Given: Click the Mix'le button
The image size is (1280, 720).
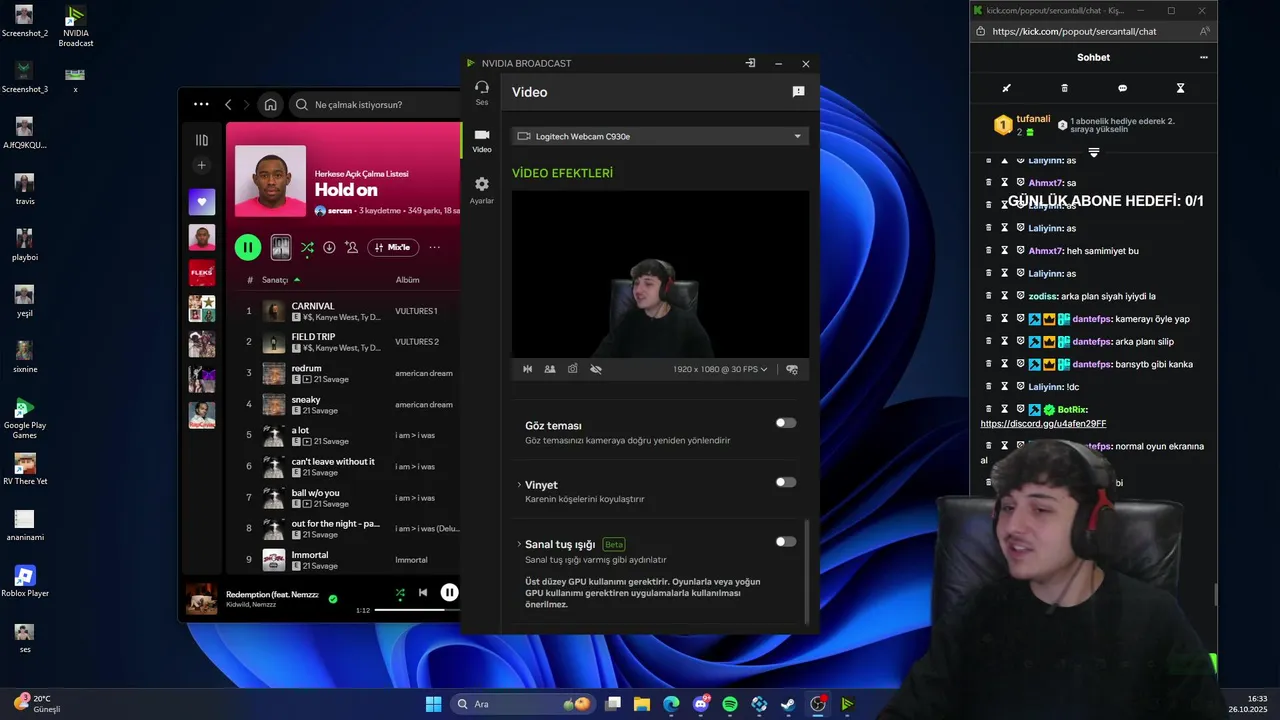Looking at the screenshot, I should (393, 247).
